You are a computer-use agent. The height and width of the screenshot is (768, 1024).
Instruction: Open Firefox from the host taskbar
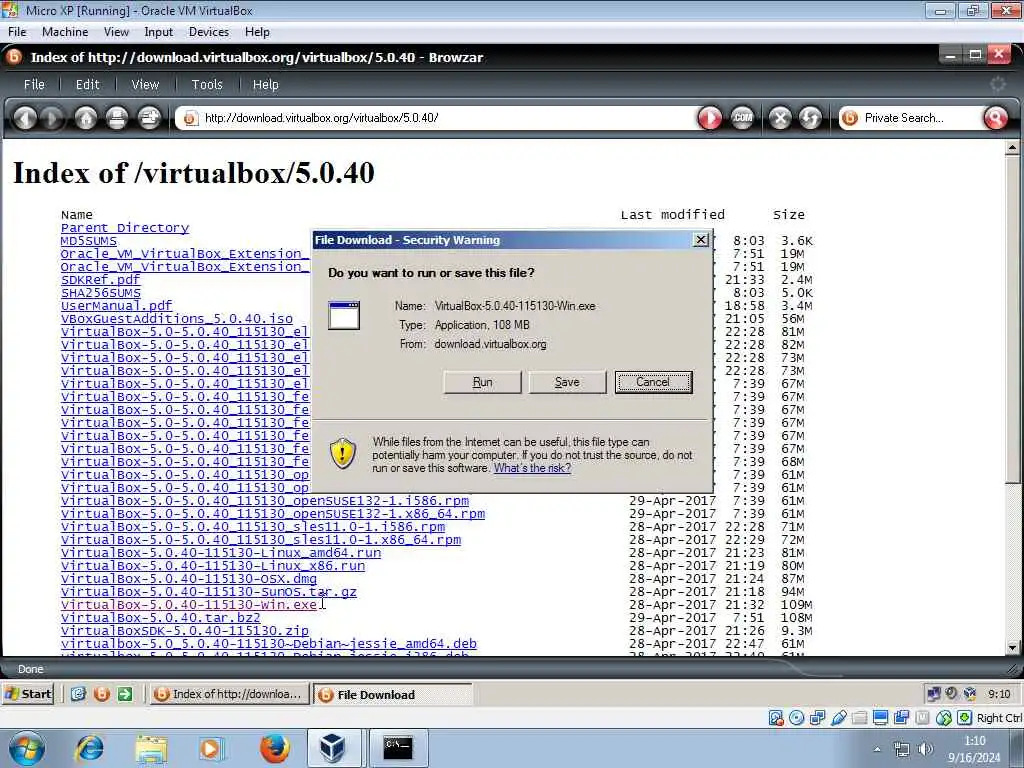click(274, 748)
